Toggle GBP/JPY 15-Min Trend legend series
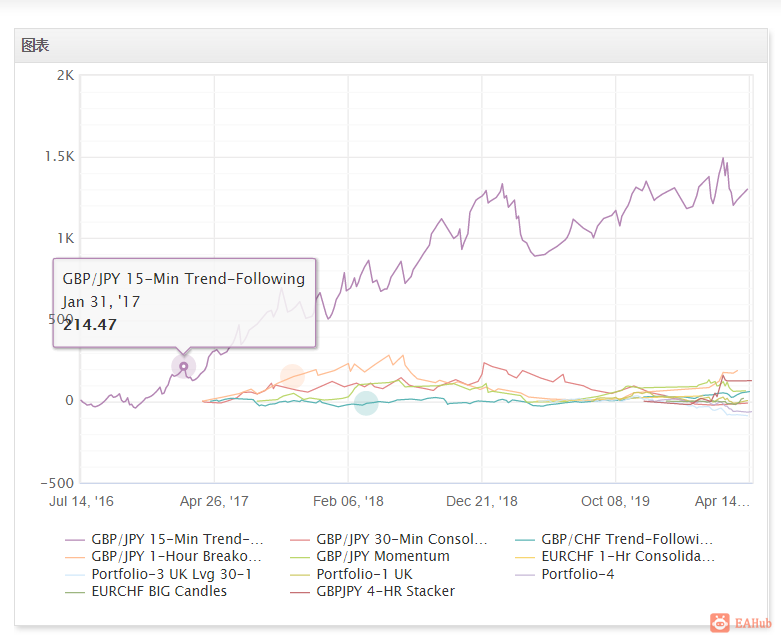 point(164,539)
